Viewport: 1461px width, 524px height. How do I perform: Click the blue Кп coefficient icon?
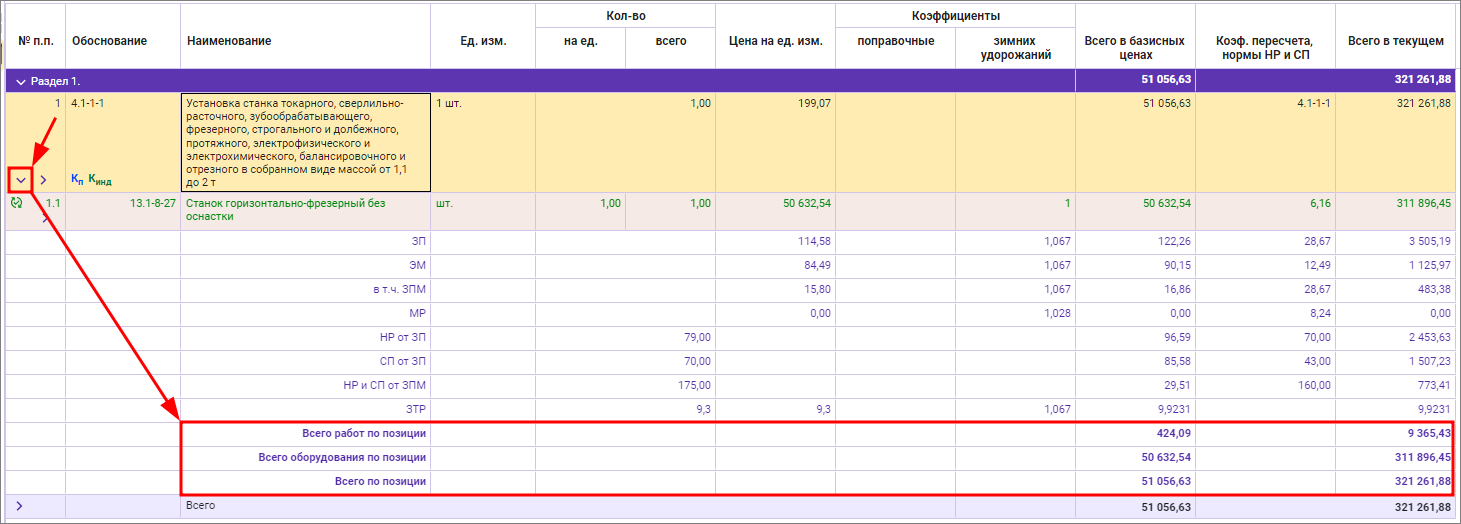click(77, 179)
